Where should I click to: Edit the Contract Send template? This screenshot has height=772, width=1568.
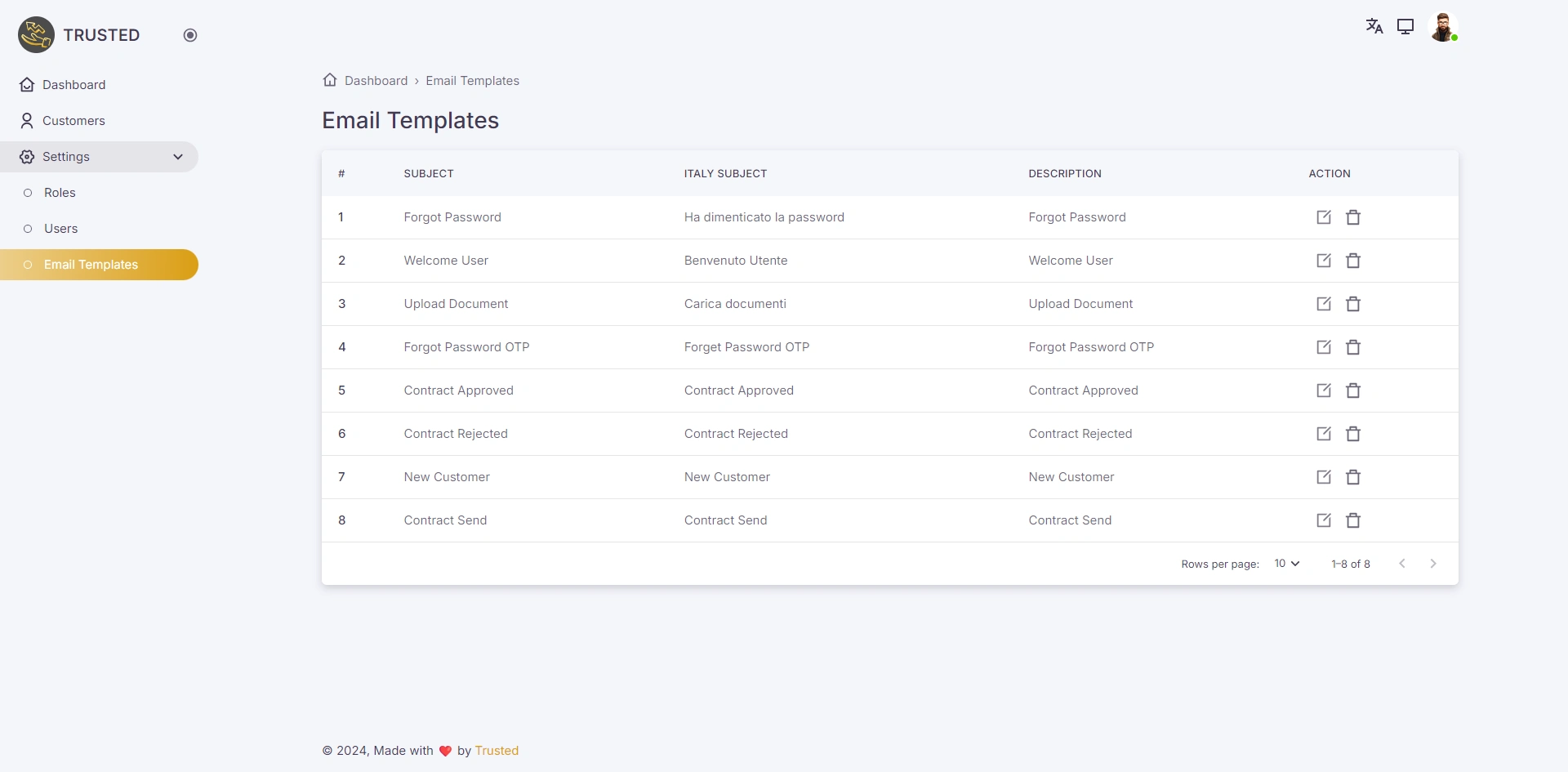coord(1324,520)
